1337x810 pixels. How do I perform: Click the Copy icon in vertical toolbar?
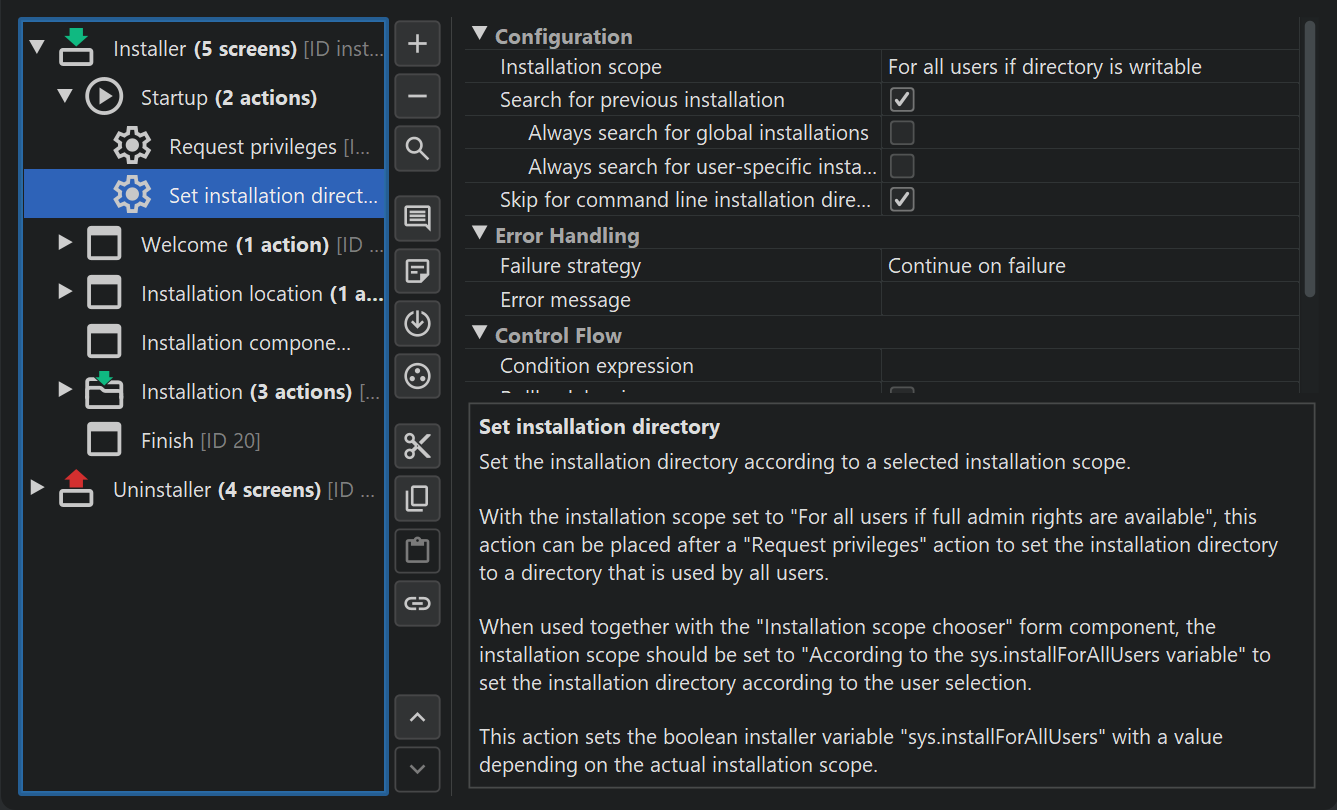pos(418,499)
